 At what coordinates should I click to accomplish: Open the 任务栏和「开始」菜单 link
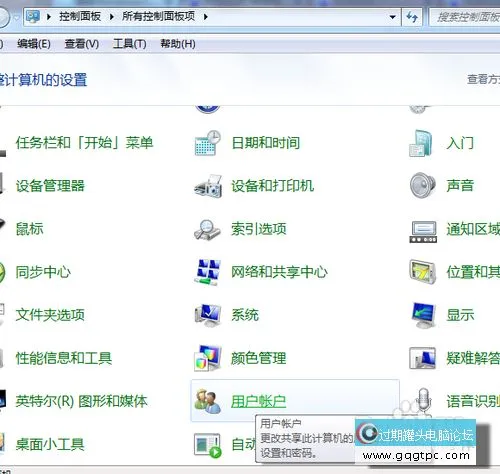pos(85,143)
